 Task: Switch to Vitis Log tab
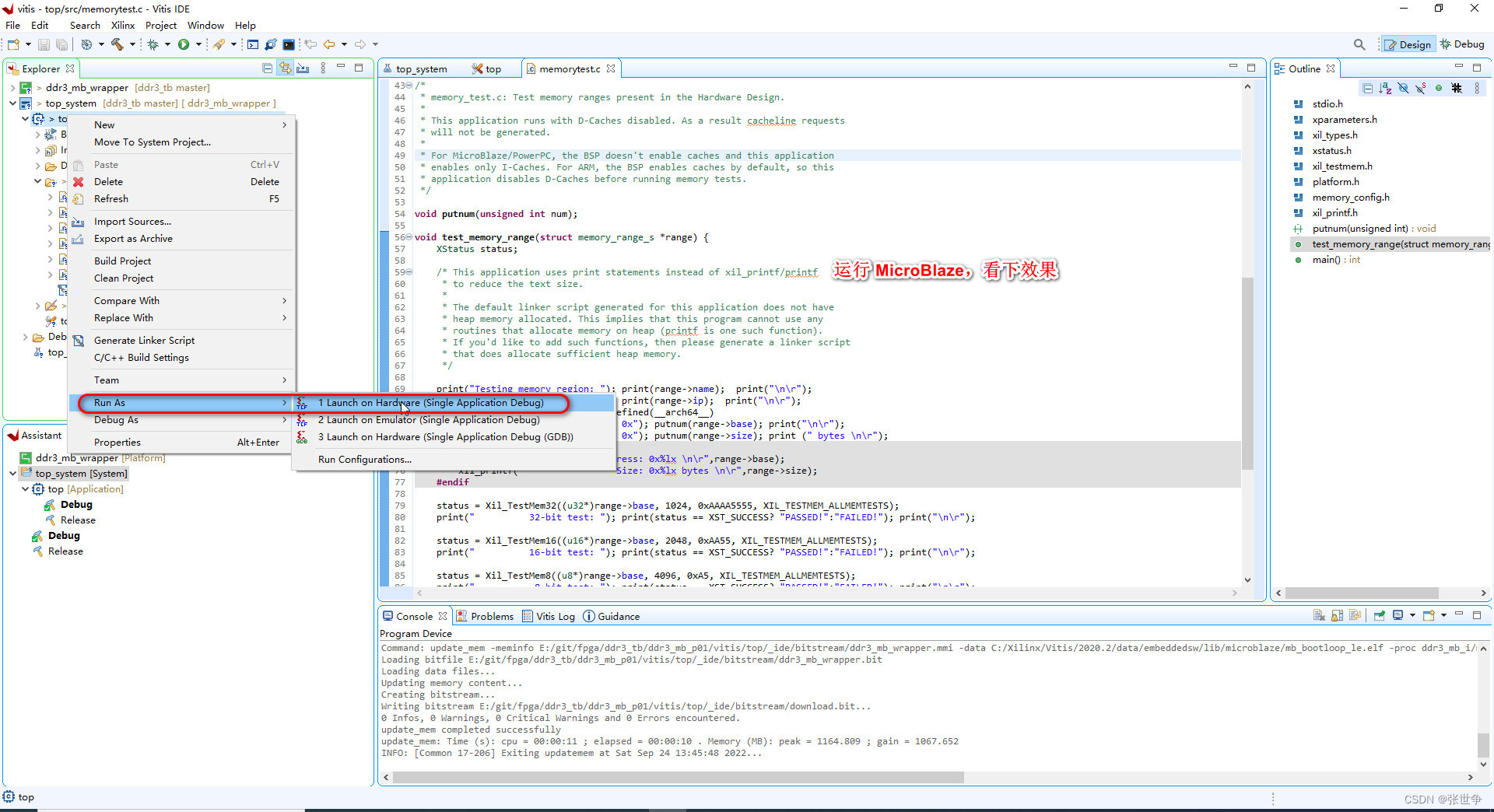549,616
